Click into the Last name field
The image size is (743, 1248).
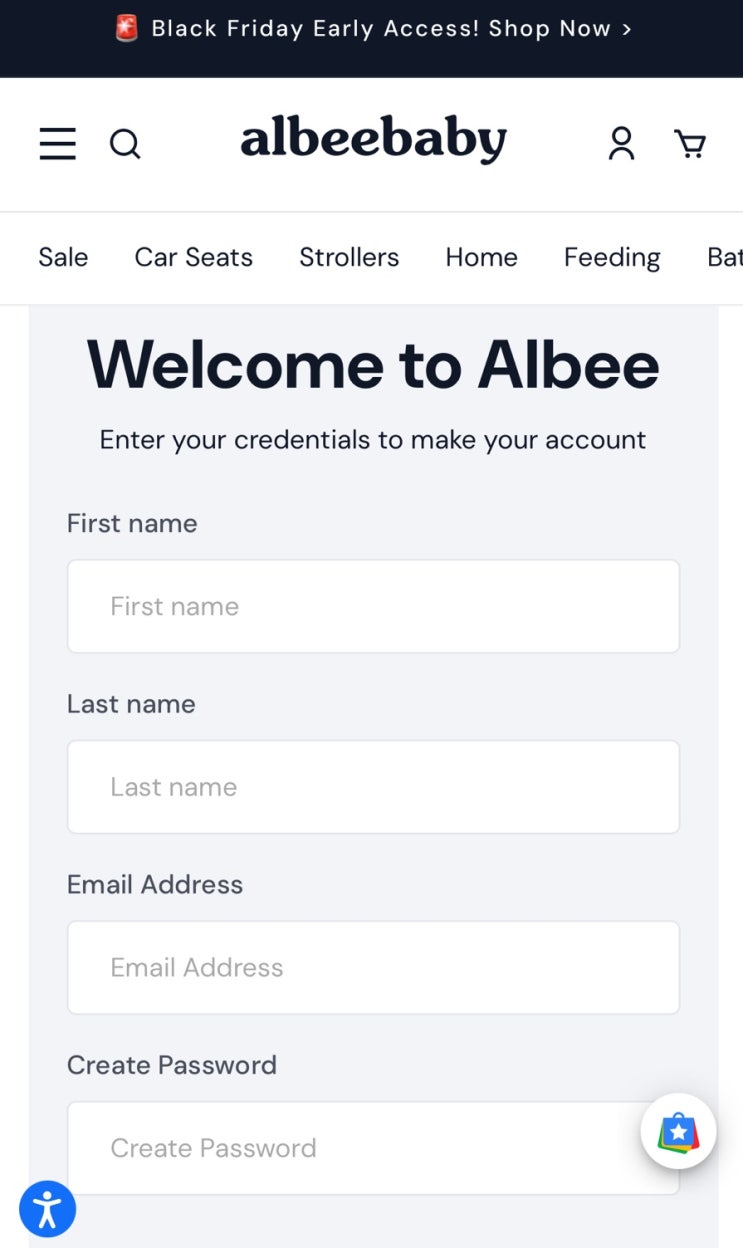[x=373, y=787]
